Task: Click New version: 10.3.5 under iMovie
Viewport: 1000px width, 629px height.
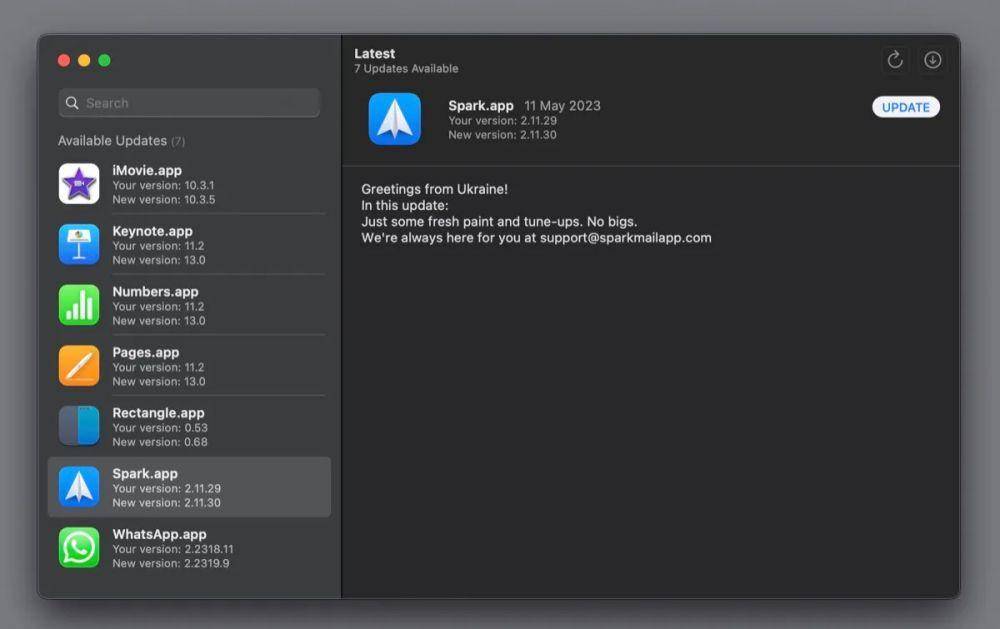Action: tap(164, 200)
